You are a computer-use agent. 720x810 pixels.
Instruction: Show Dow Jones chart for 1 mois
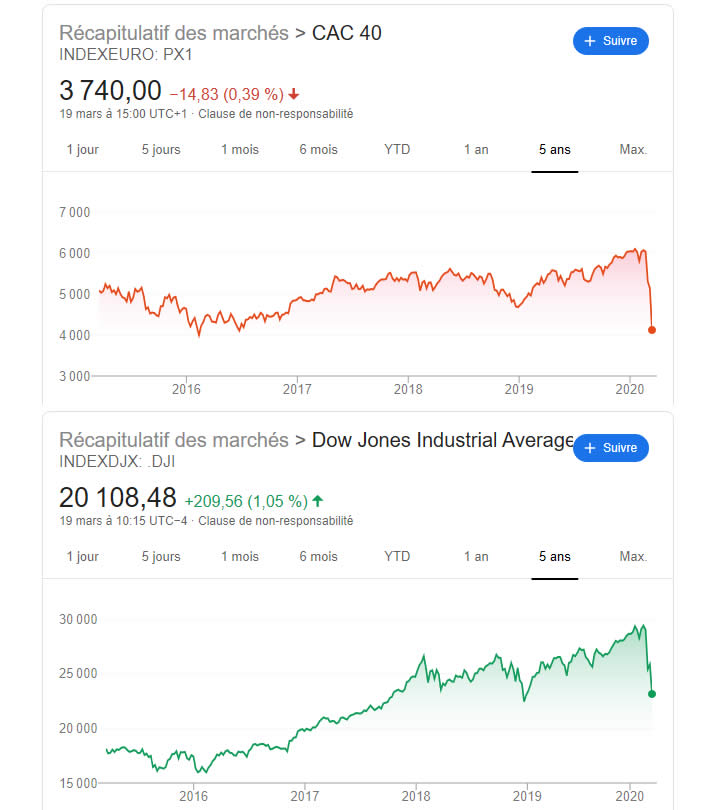pos(240,557)
